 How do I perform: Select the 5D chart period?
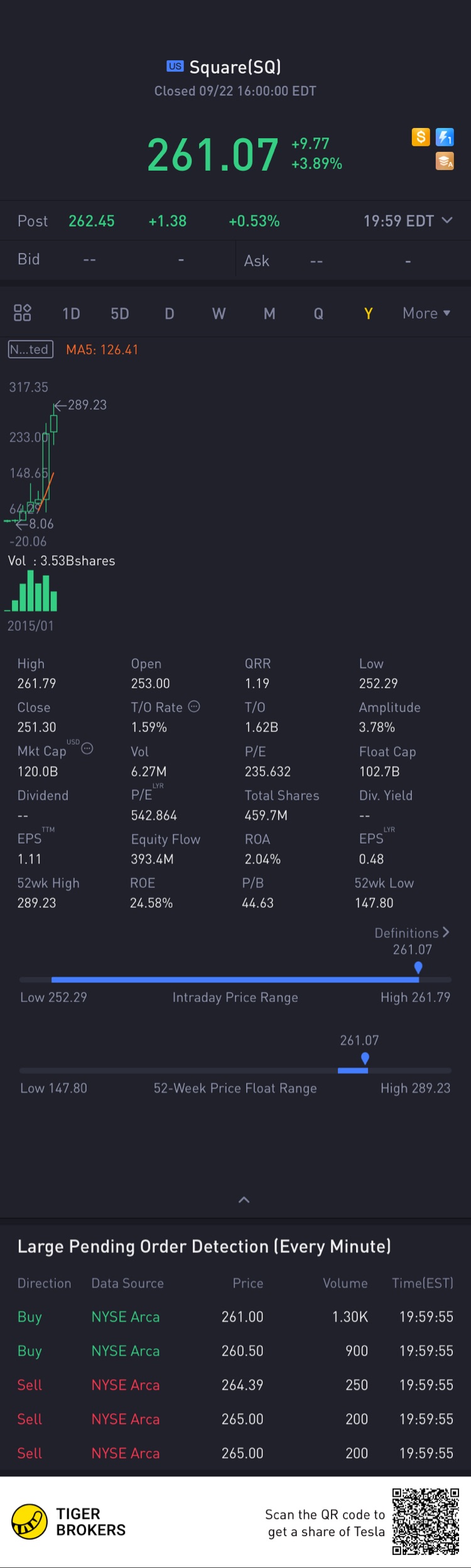pyautogui.click(x=120, y=313)
